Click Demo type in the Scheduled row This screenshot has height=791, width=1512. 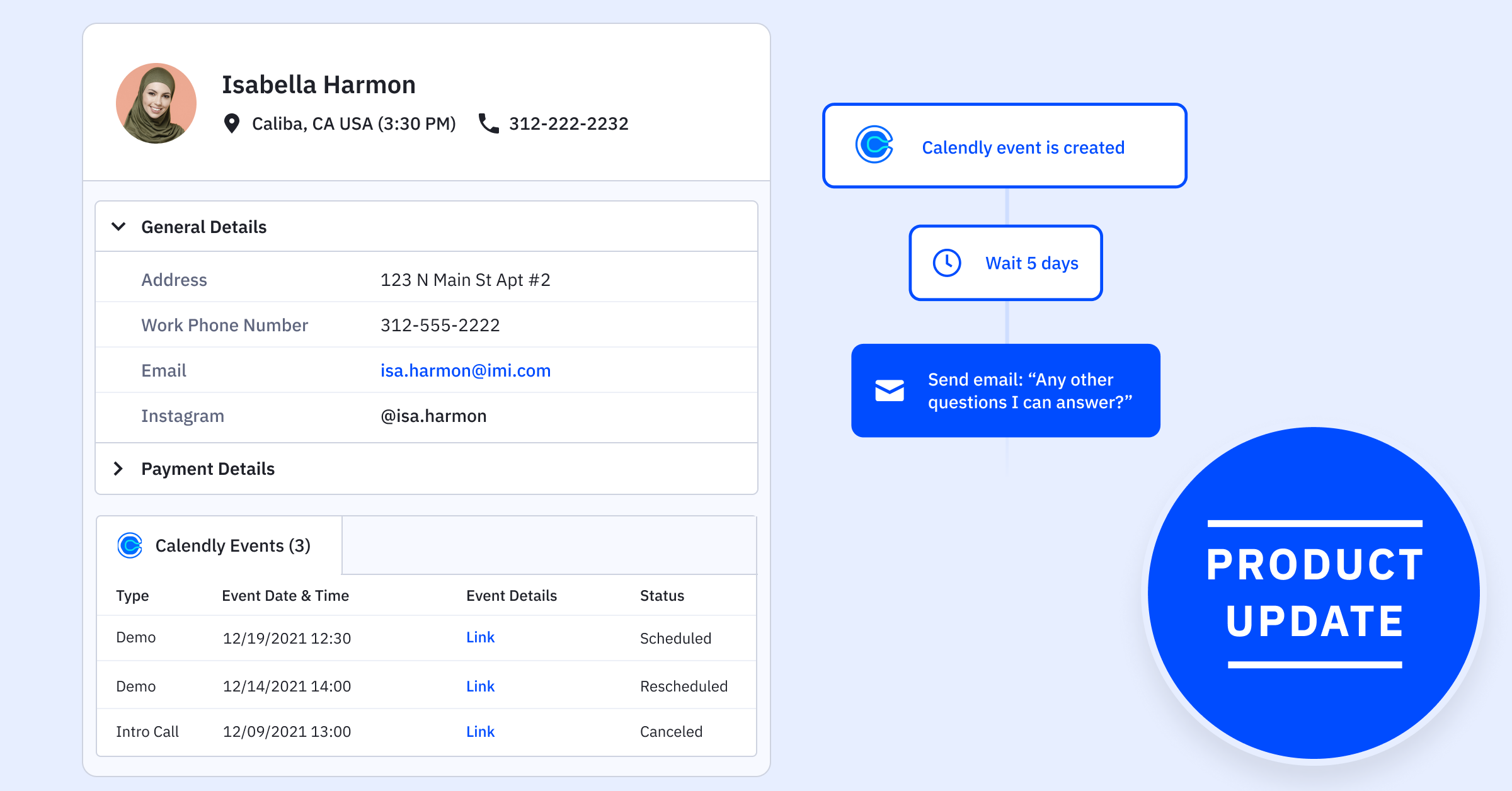click(135, 637)
